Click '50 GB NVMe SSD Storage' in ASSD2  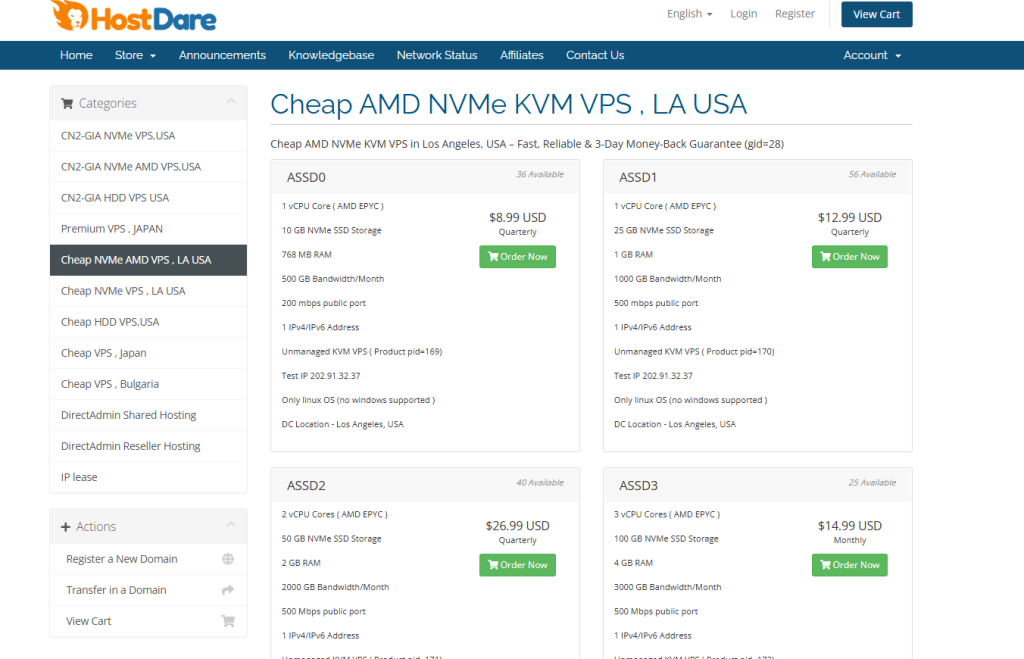point(331,539)
